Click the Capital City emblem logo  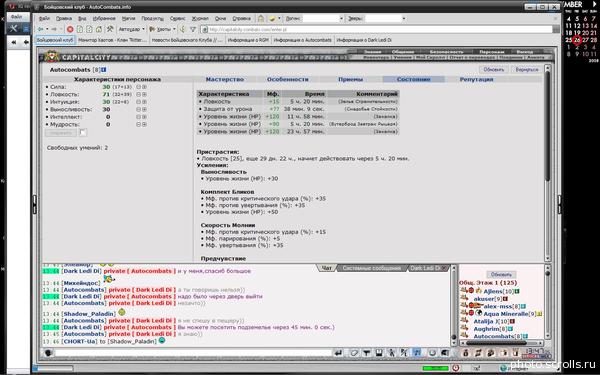[51, 57]
